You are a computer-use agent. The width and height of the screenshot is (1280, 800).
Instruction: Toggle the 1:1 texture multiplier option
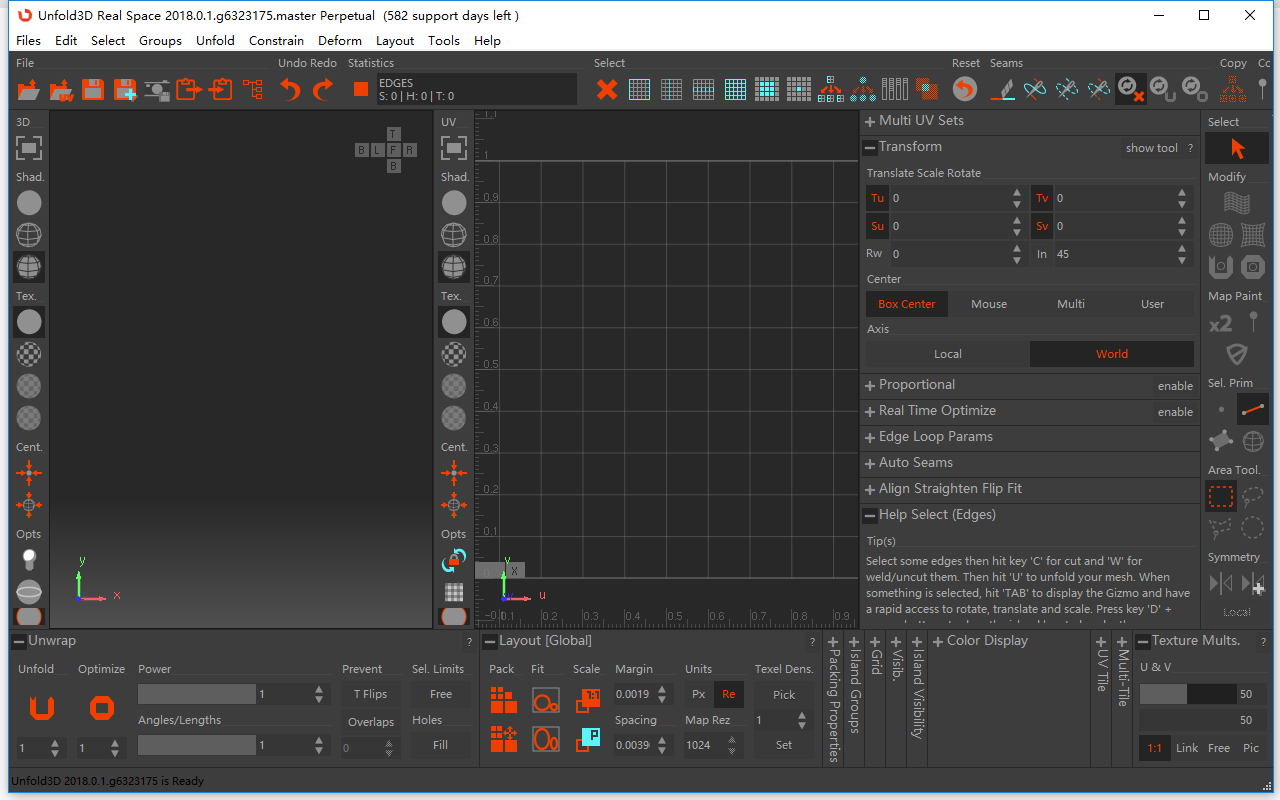pyautogui.click(x=1155, y=748)
